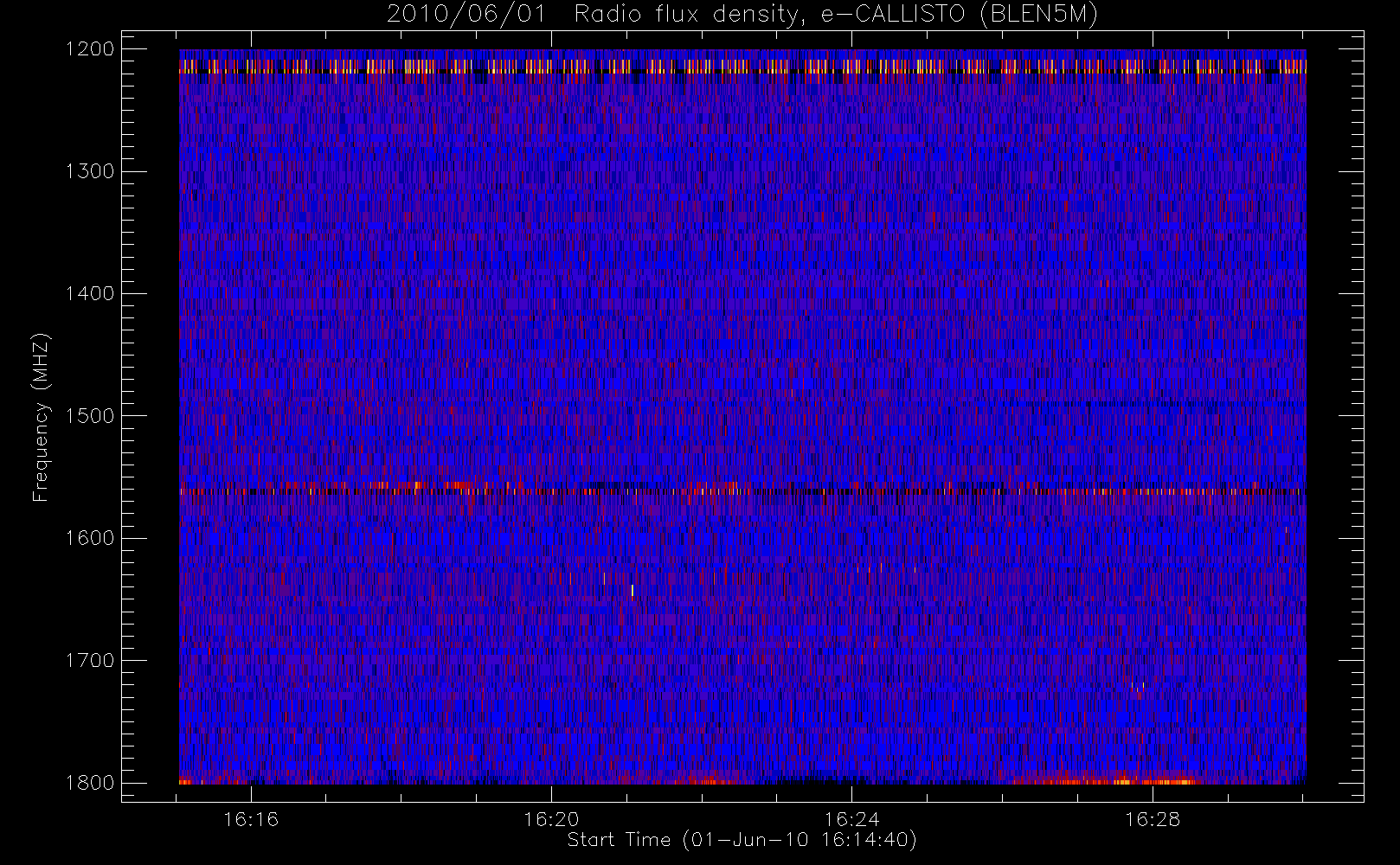Click the 16:20 time tick label
This screenshot has height=865, width=1400.
pos(551,819)
